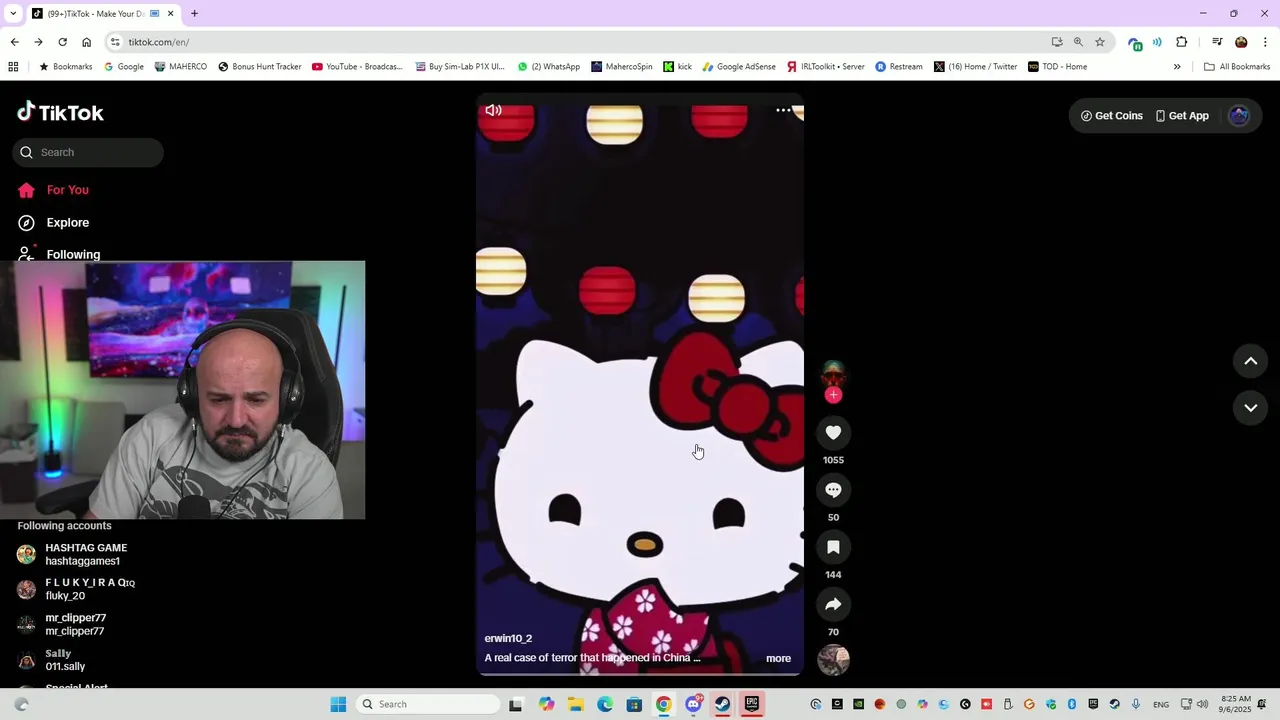Viewport: 1280px width, 720px height.
Task: Follow the creator with the red plus
Action: (x=833, y=395)
